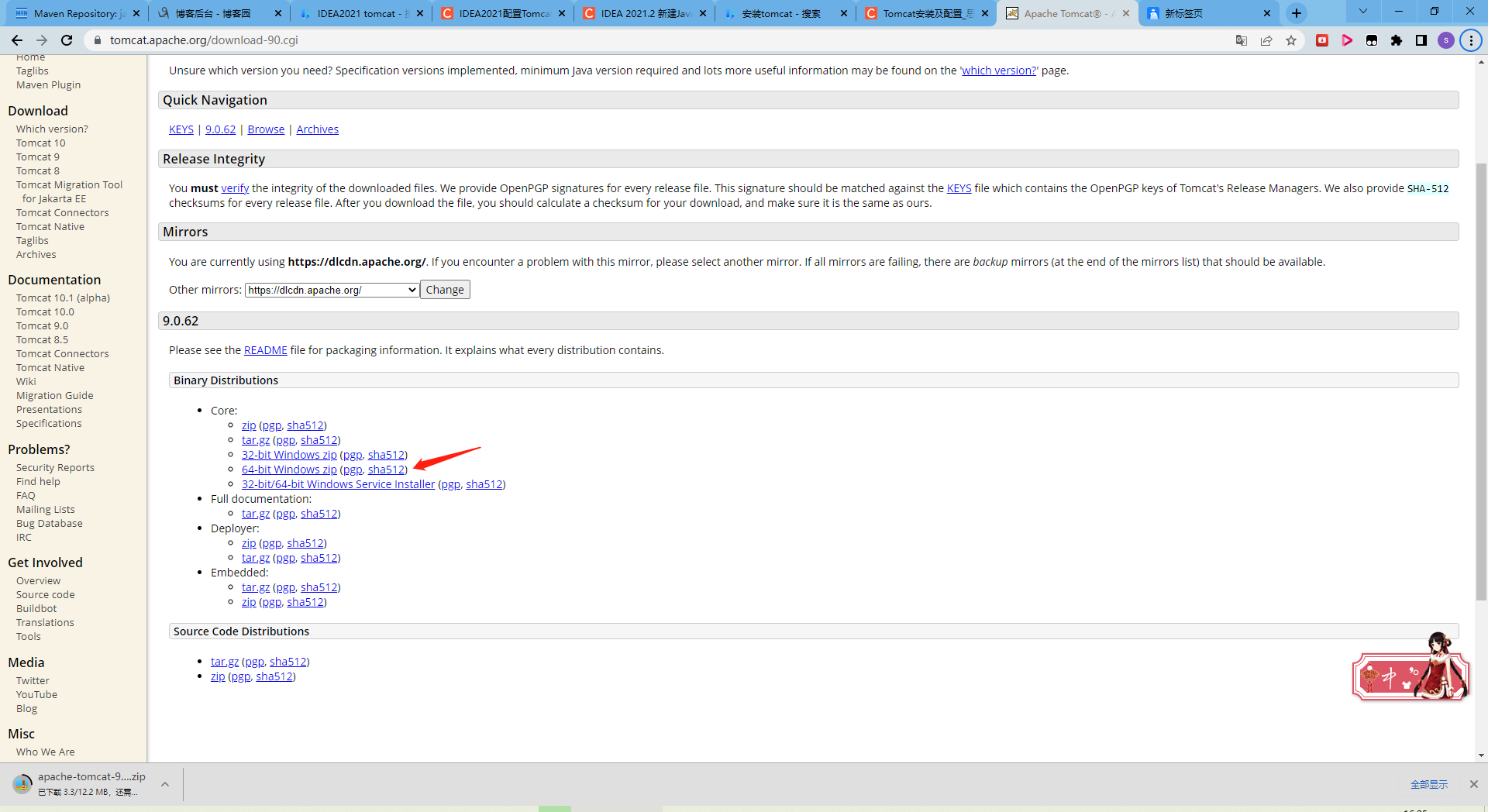The height and width of the screenshot is (812, 1488).
Task: Open Tomcat 8 in the Download sidebar
Action: [38, 171]
